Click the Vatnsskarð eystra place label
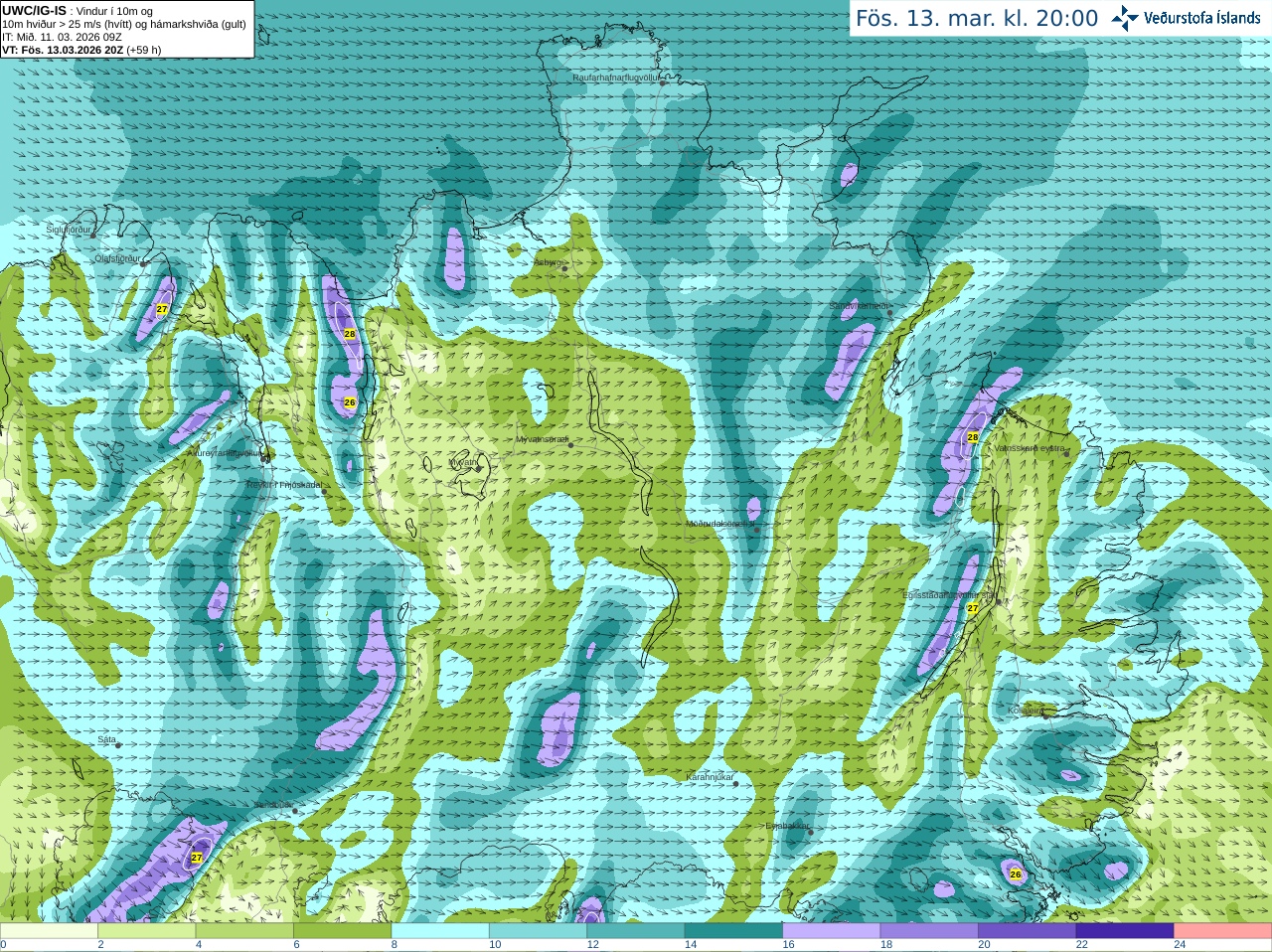 [1030, 448]
